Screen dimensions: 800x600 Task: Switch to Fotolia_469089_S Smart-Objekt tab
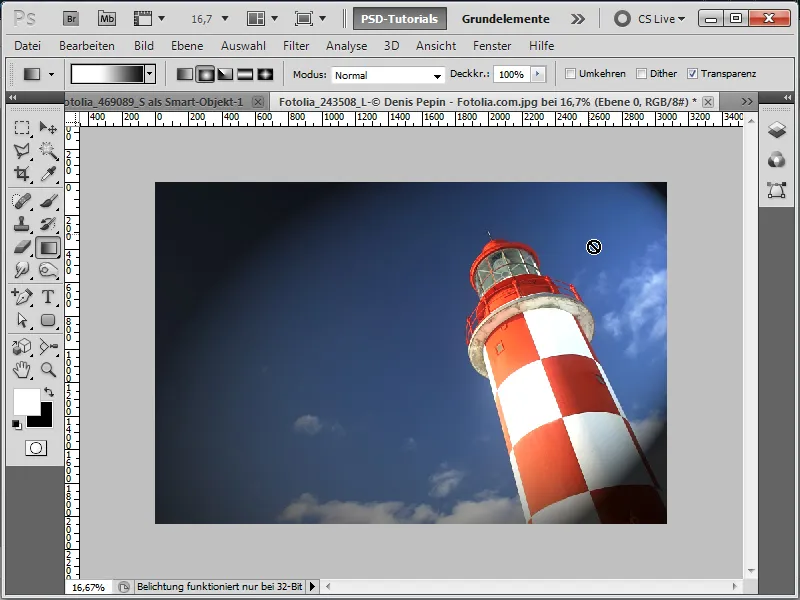154,102
